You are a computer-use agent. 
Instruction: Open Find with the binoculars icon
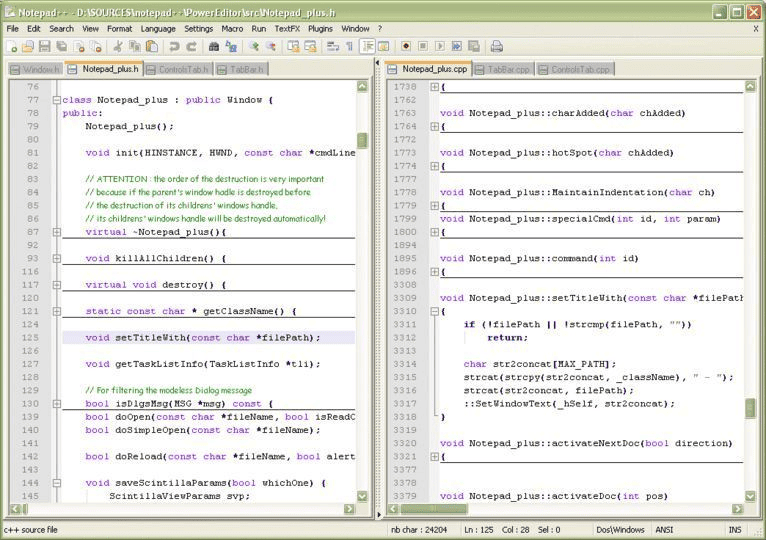(x=213, y=46)
